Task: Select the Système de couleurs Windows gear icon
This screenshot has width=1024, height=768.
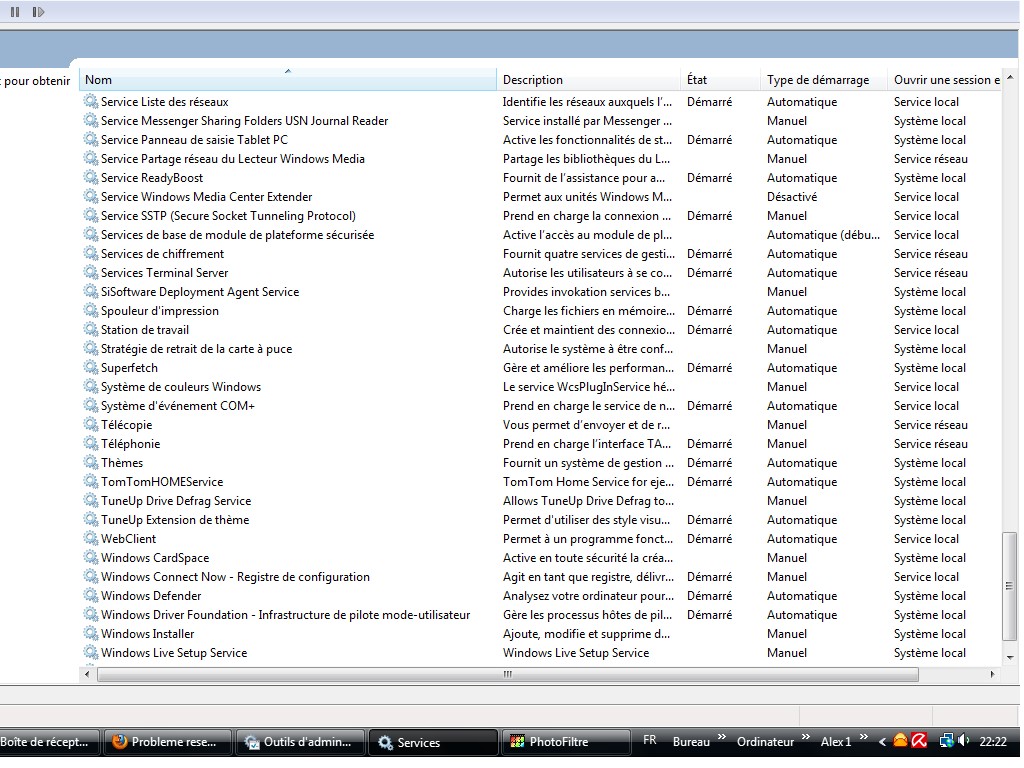Action: click(x=90, y=386)
